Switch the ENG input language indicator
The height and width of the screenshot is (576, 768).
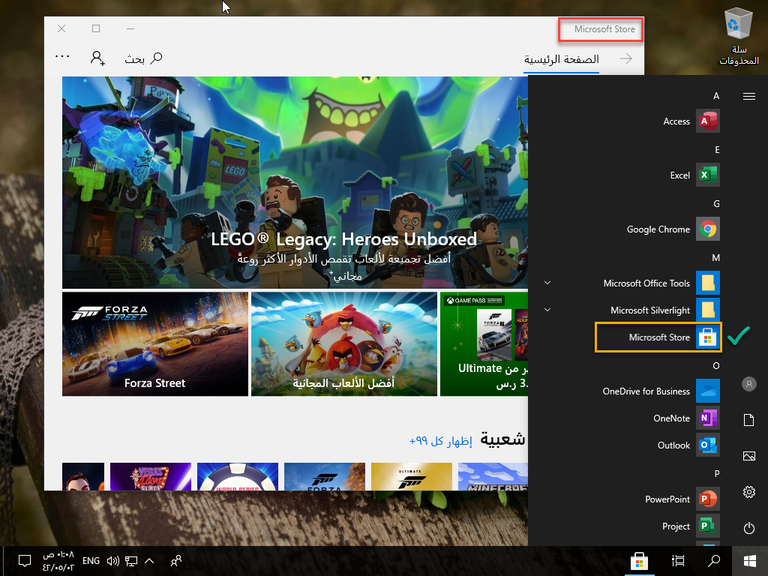[91, 561]
